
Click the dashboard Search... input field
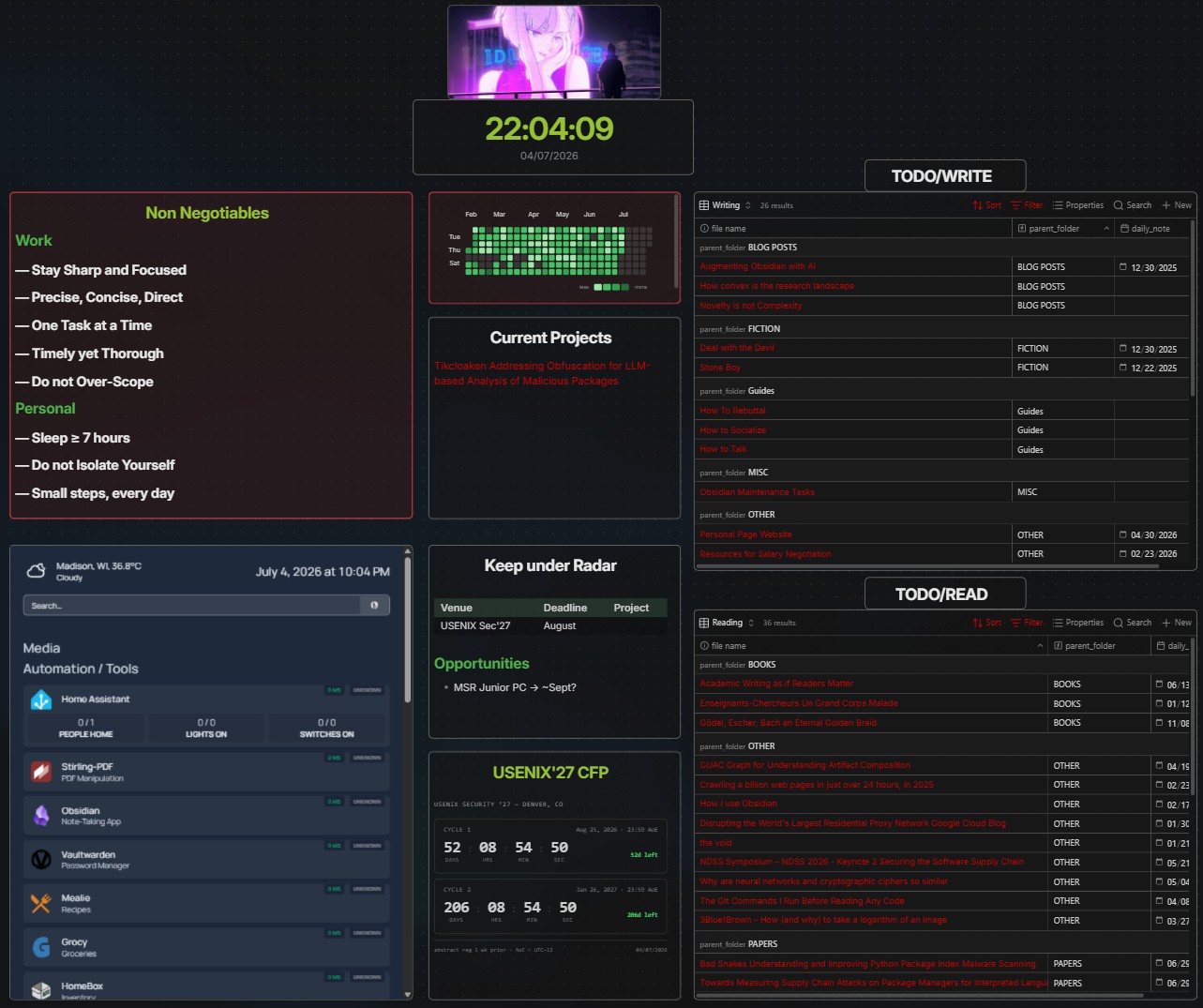pyautogui.click(x=192, y=606)
